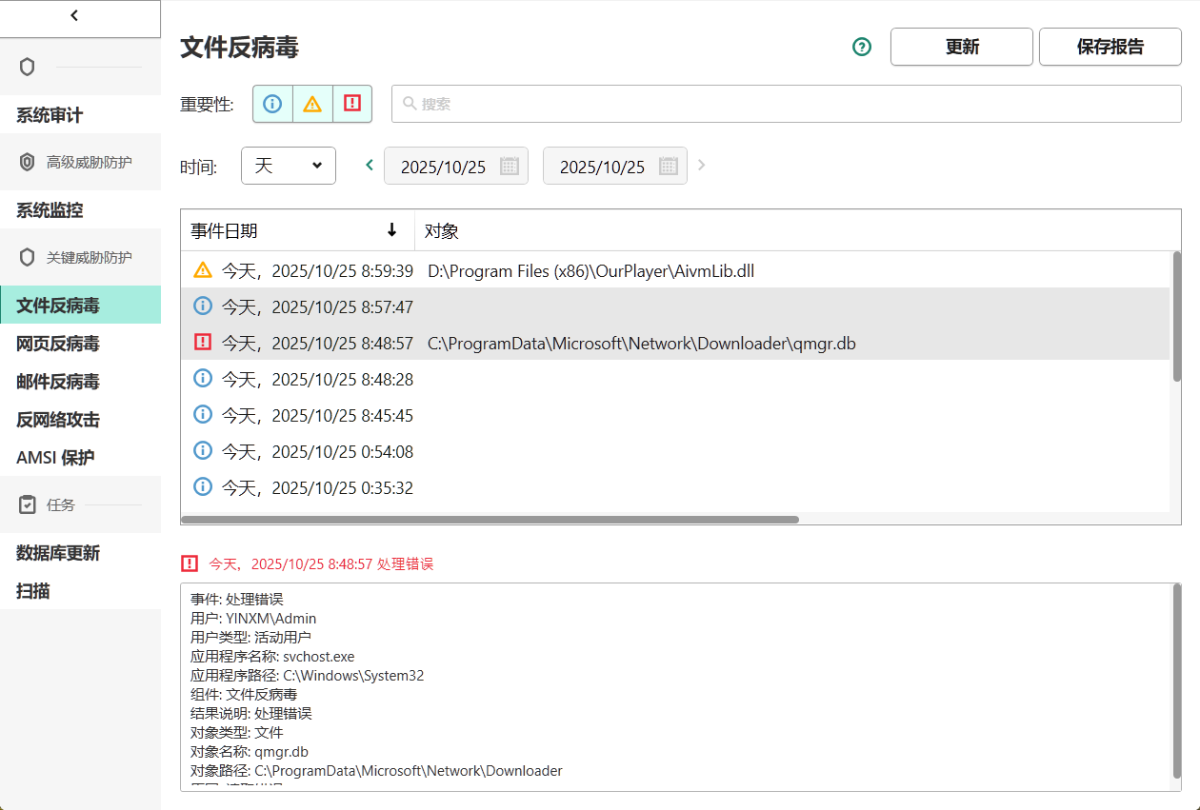Screen dimensions: 1200x810
Task: Click the 更新 button
Action: [x=961, y=47]
